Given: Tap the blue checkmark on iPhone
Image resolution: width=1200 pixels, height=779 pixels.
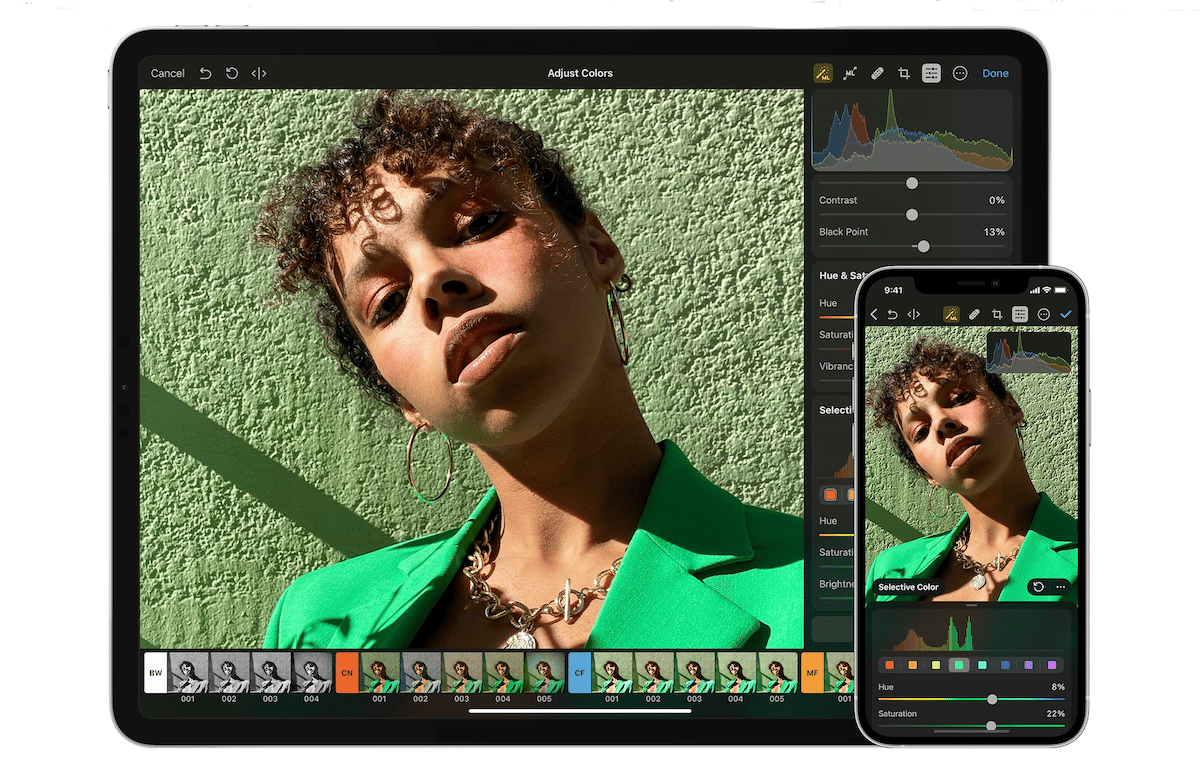Looking at the screenshot, I should tap(1065, 314).
